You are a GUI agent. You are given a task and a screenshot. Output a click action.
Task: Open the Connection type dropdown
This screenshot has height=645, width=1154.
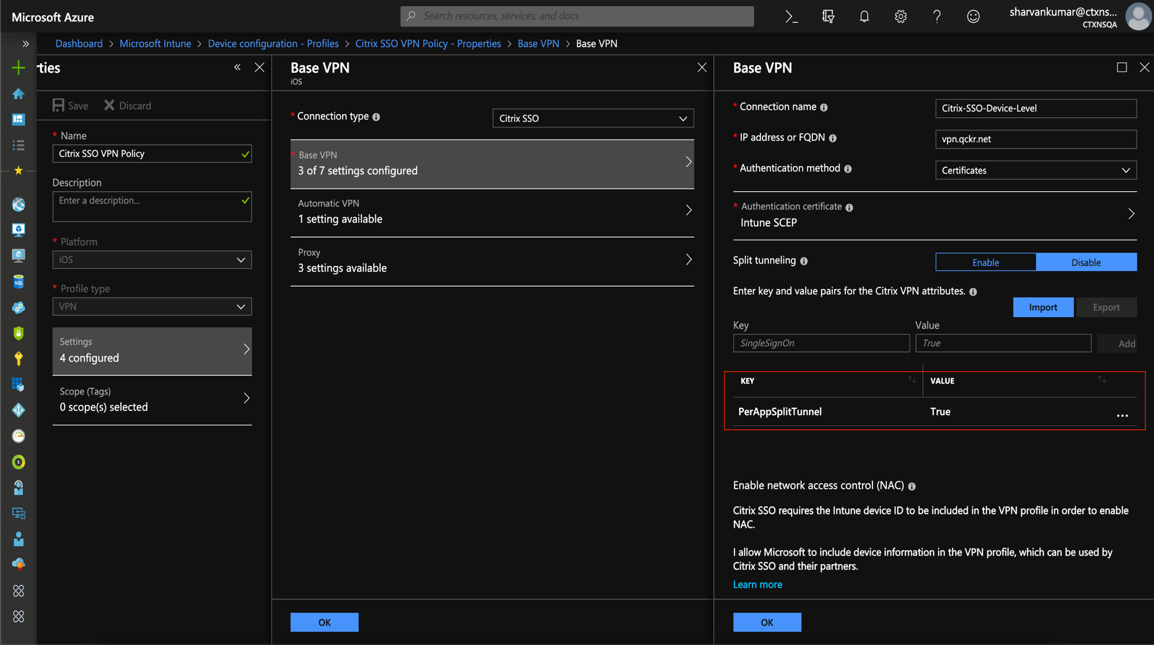click(592, 118)
